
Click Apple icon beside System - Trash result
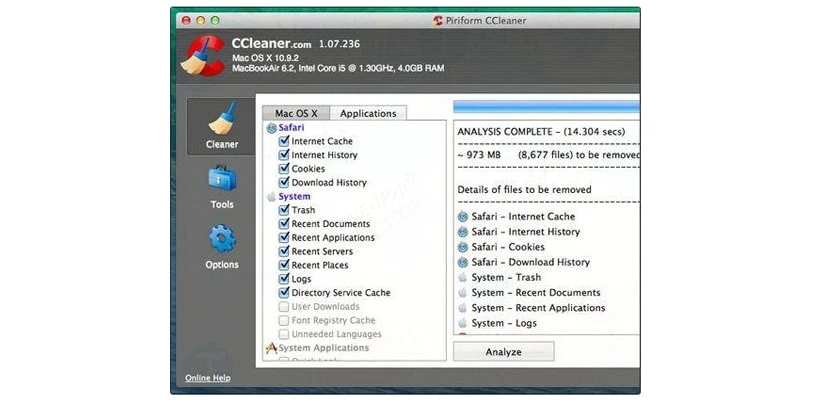(x=463, y=277)
